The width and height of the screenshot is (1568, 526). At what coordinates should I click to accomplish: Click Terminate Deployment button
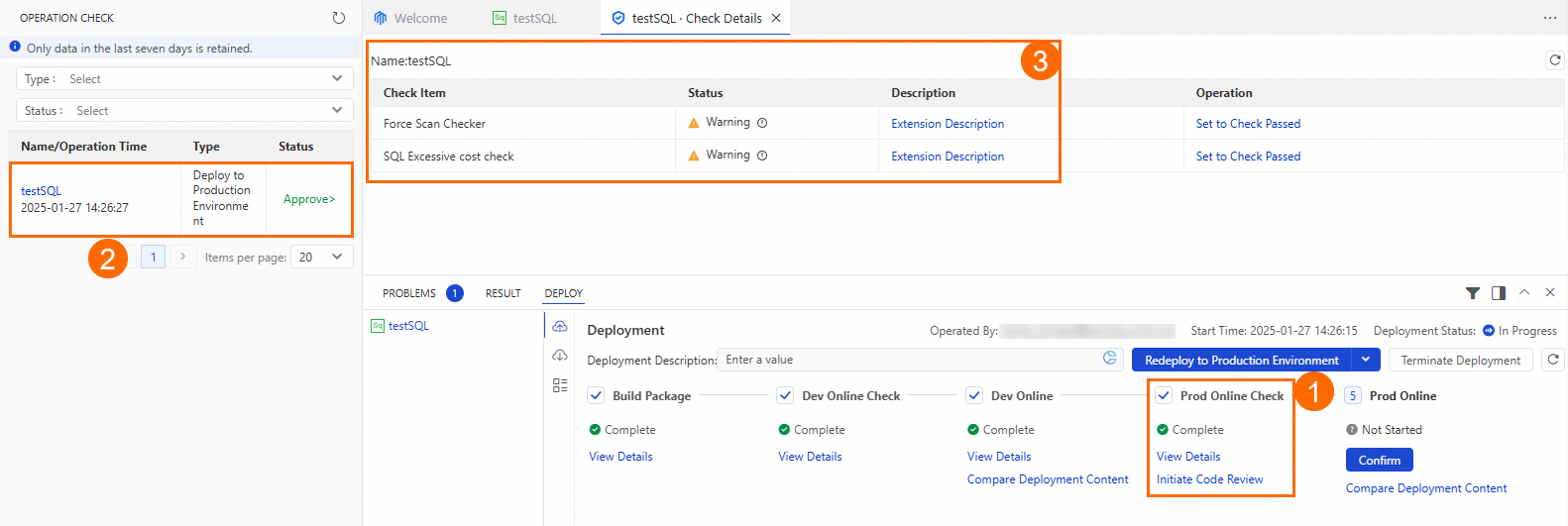click(x=1460, y=360)
